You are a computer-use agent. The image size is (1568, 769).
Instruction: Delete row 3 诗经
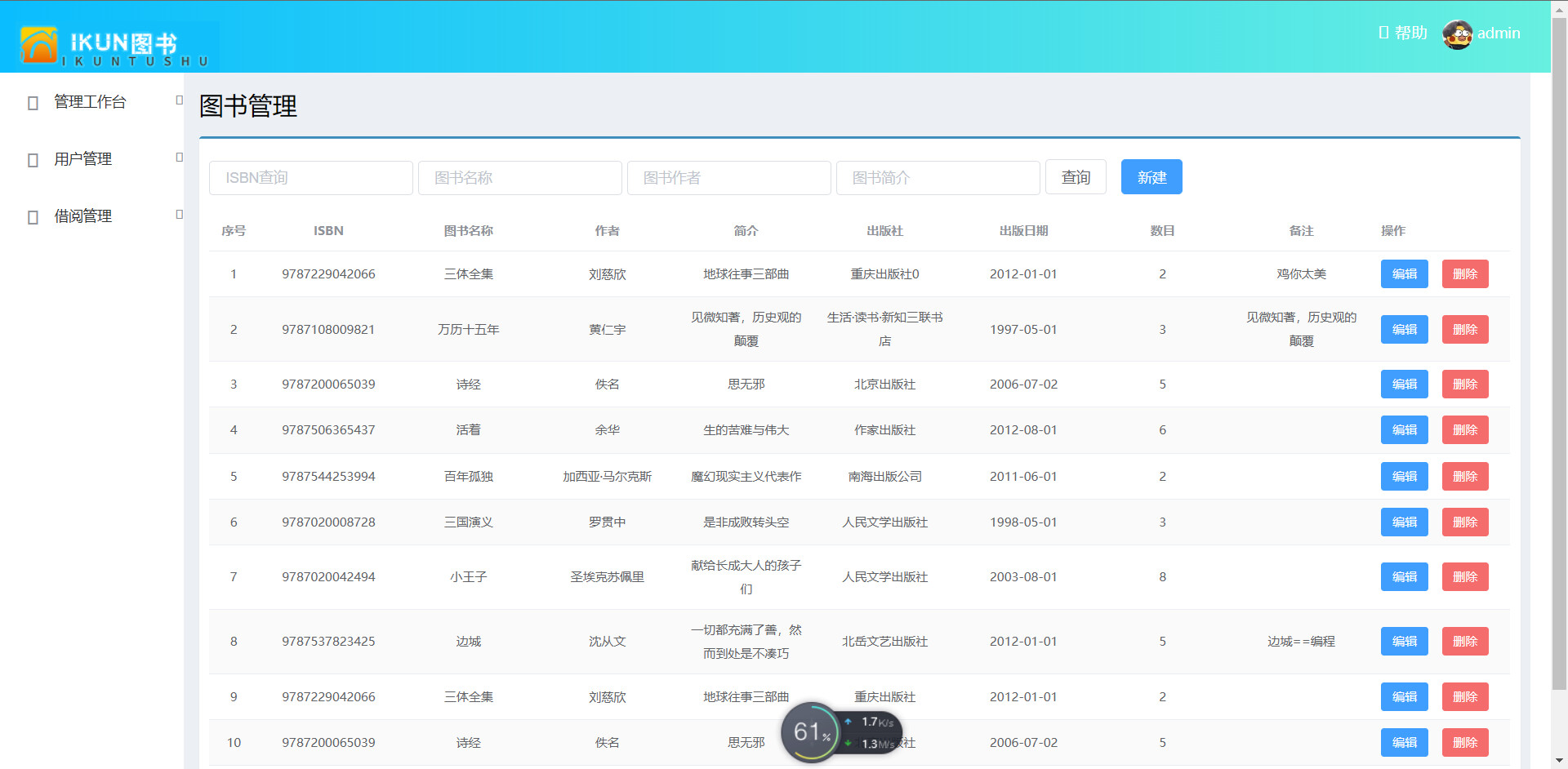(x=1465, y=384)
